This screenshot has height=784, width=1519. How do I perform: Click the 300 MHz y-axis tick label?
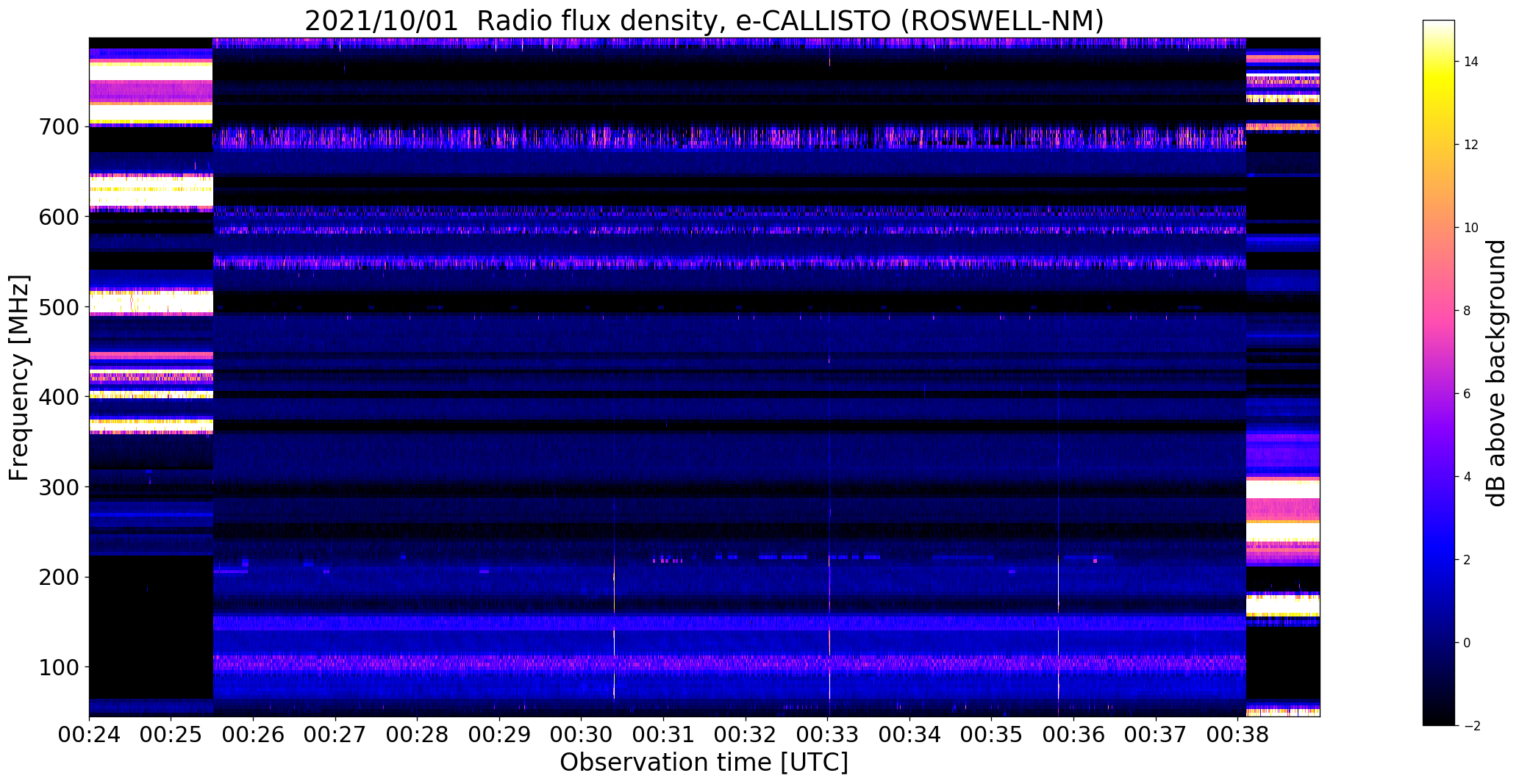tap(58, 488)
